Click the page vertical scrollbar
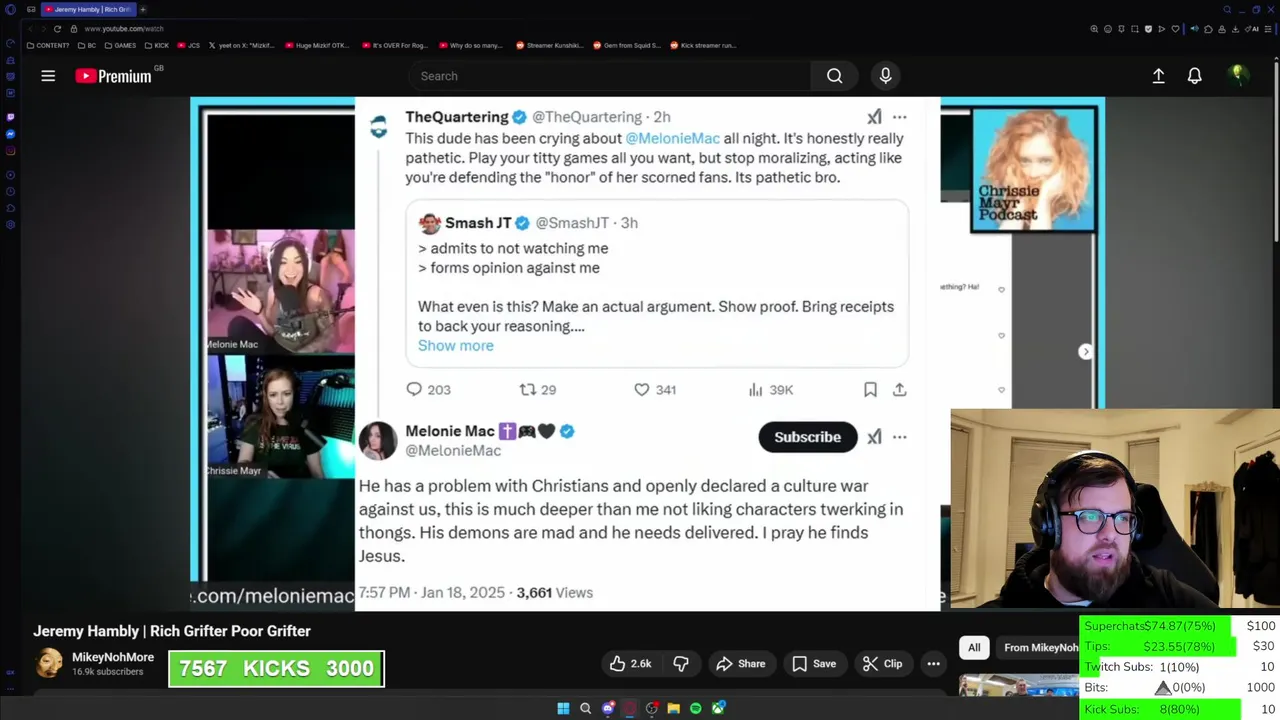Viewport: 1280px width, 720px height. click(1275, 150)
